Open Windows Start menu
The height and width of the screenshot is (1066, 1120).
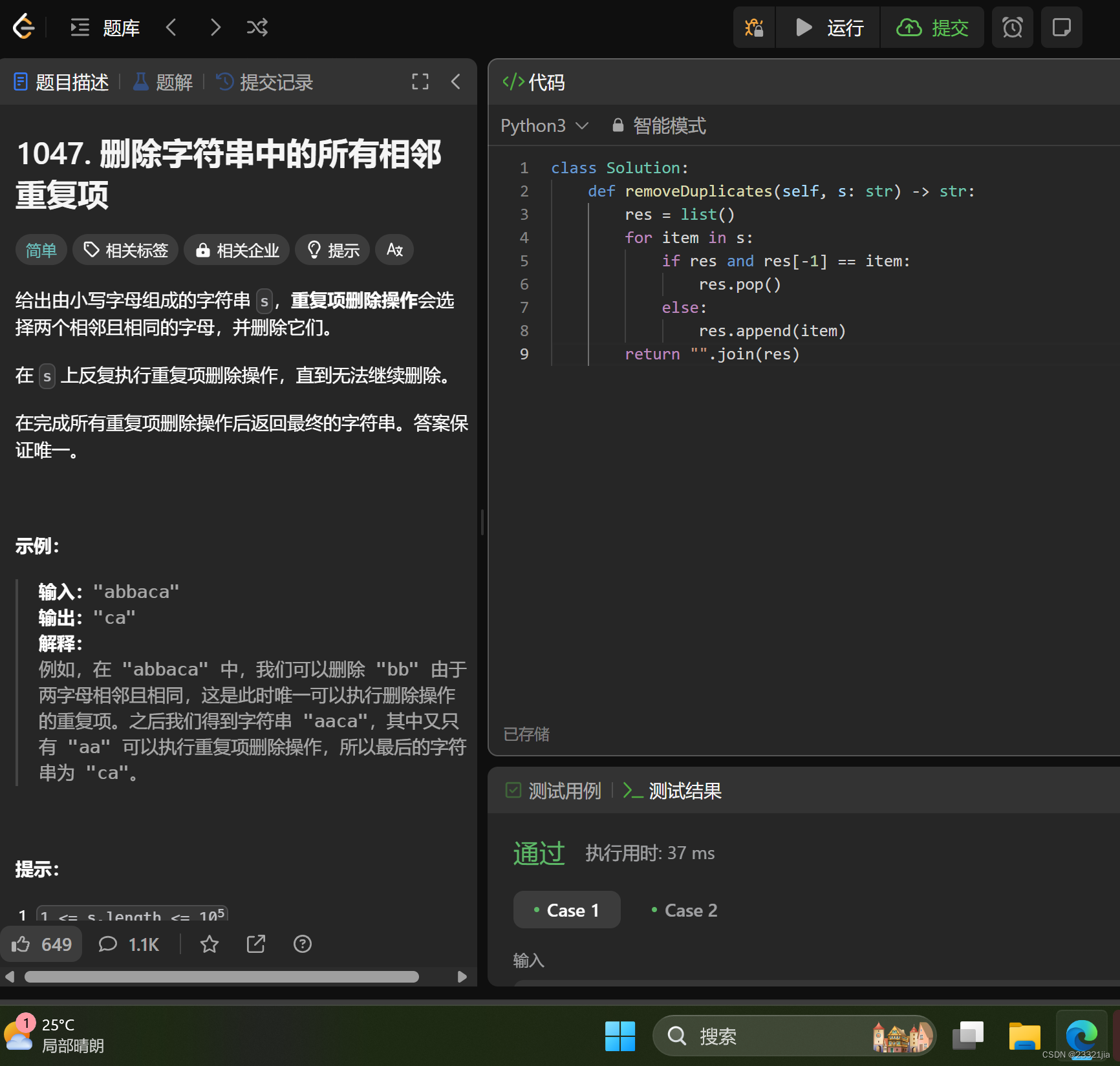(x=620, y=1036)
